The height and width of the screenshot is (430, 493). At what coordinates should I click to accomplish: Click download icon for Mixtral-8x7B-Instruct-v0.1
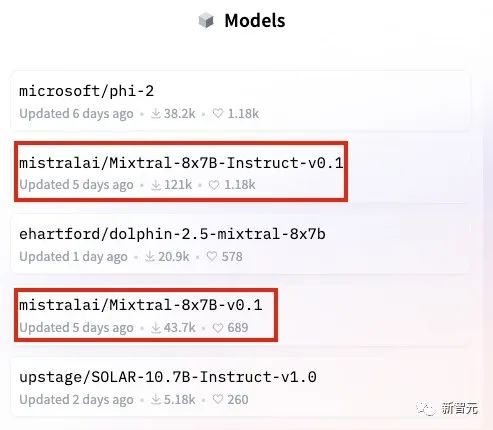click(156, 185)
